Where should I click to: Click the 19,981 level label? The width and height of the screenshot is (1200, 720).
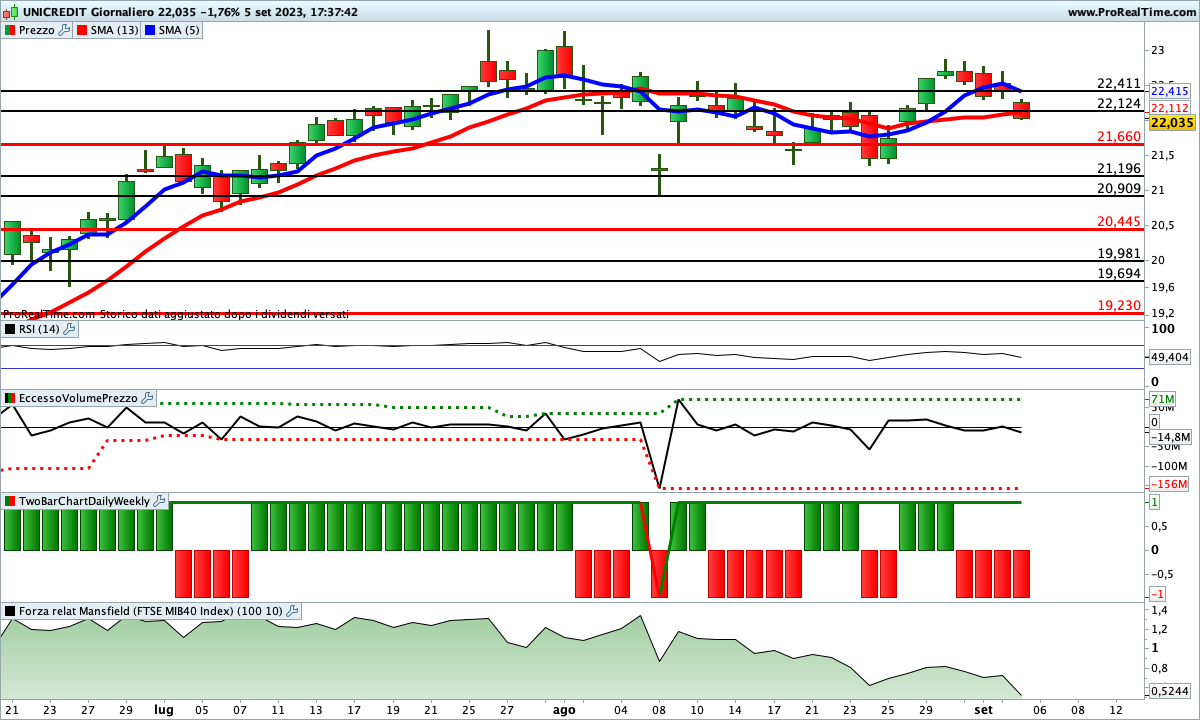1119,253
